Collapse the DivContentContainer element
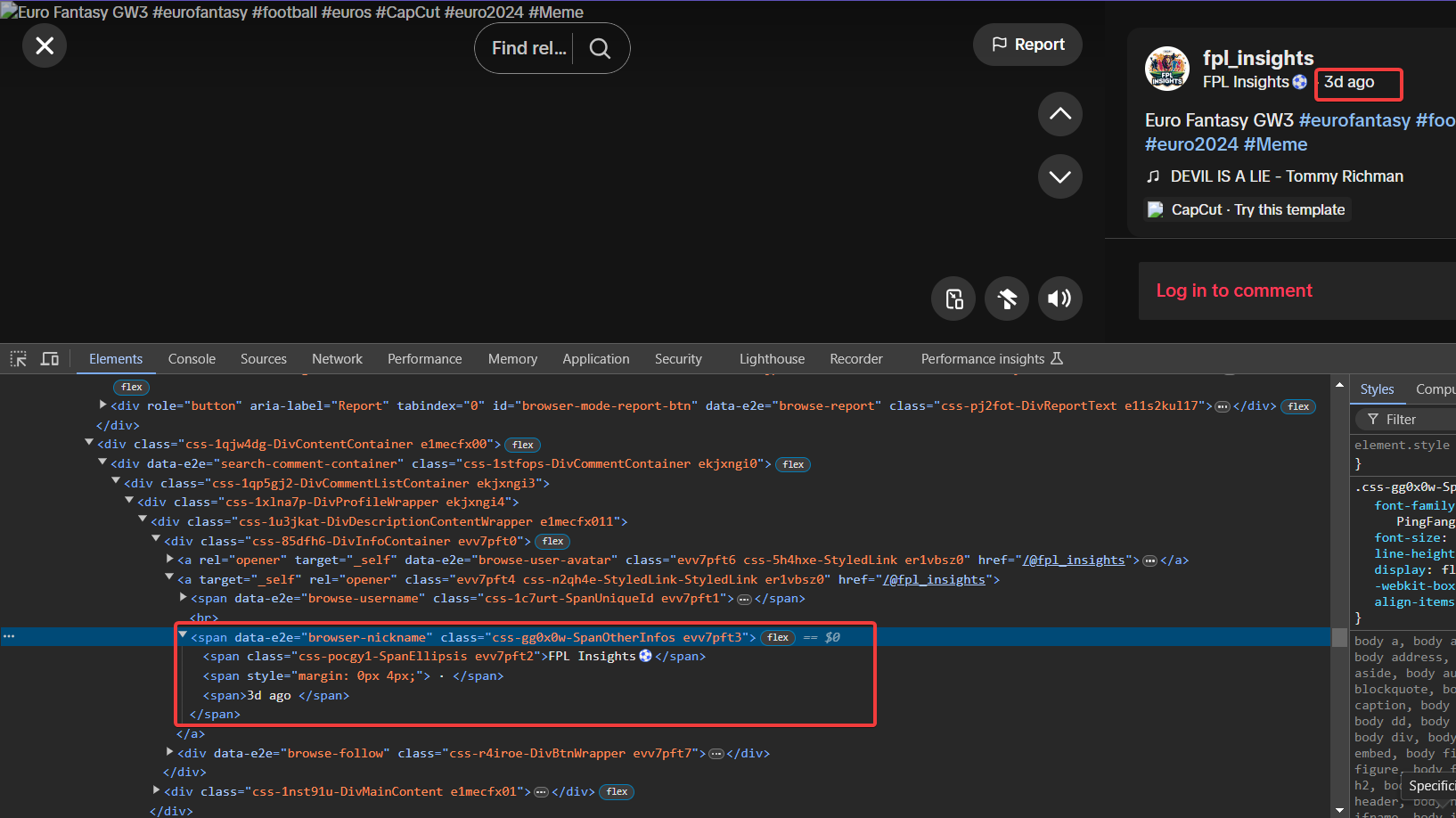Image resolution: width=1456 pixels, height=818 pixels. coord(89,443)
